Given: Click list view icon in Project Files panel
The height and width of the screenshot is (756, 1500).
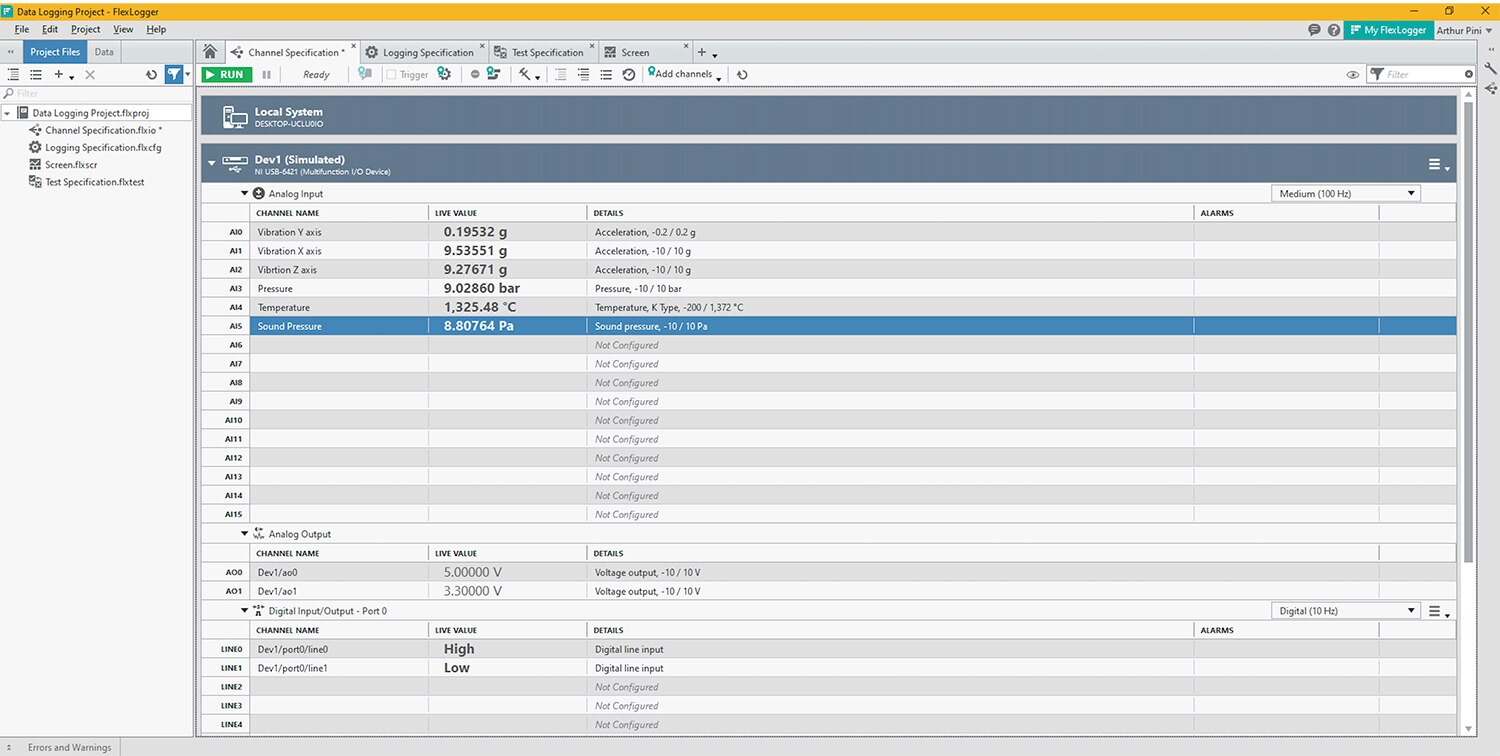Looking at the screenshot, I should click(x=36, y=75).
